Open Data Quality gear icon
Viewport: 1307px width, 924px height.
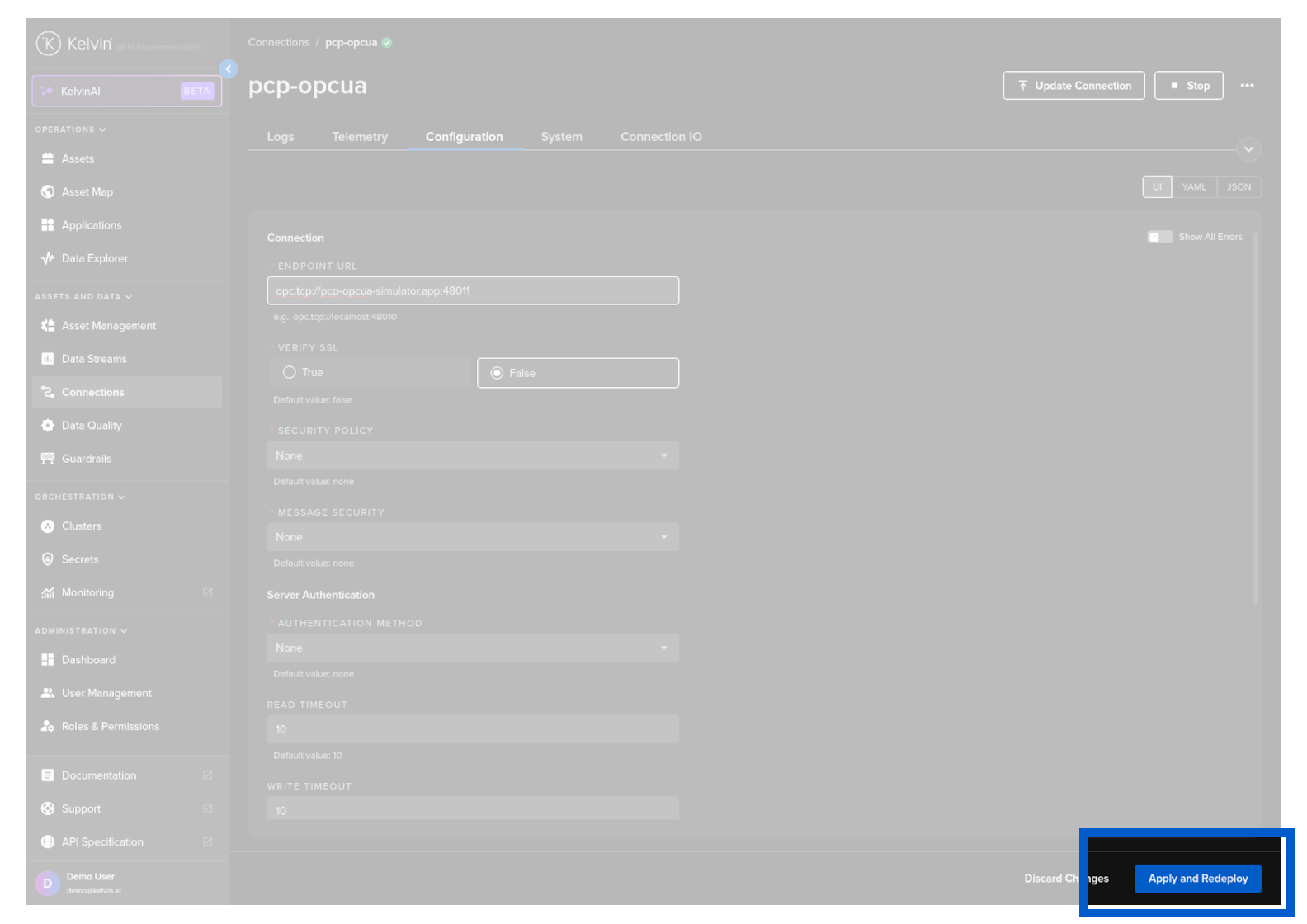coord(48,426)
